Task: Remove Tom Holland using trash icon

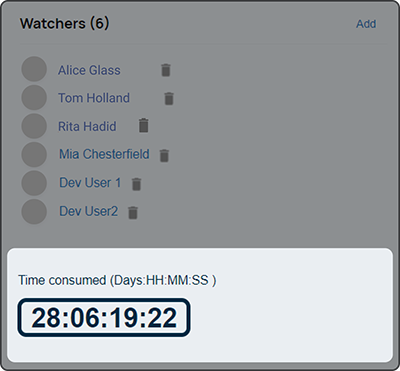Action: pos(169,99)
